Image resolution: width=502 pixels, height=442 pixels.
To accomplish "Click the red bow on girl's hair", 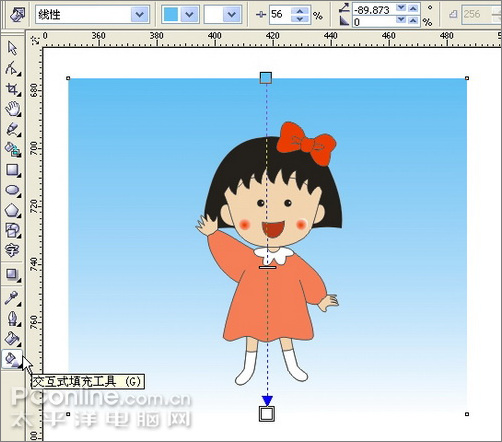I will coord(306,144).
